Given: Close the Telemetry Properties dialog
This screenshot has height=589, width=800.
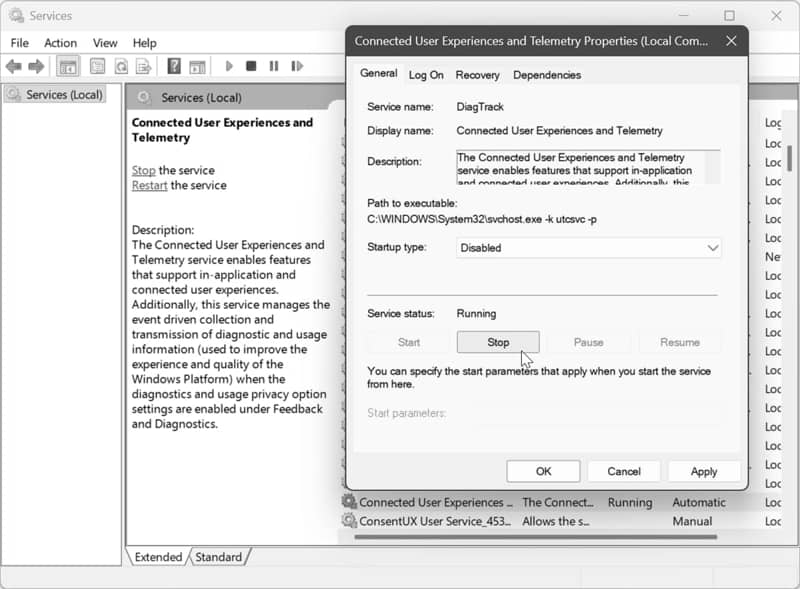Looking at the screenshot, I should [731, 41].
